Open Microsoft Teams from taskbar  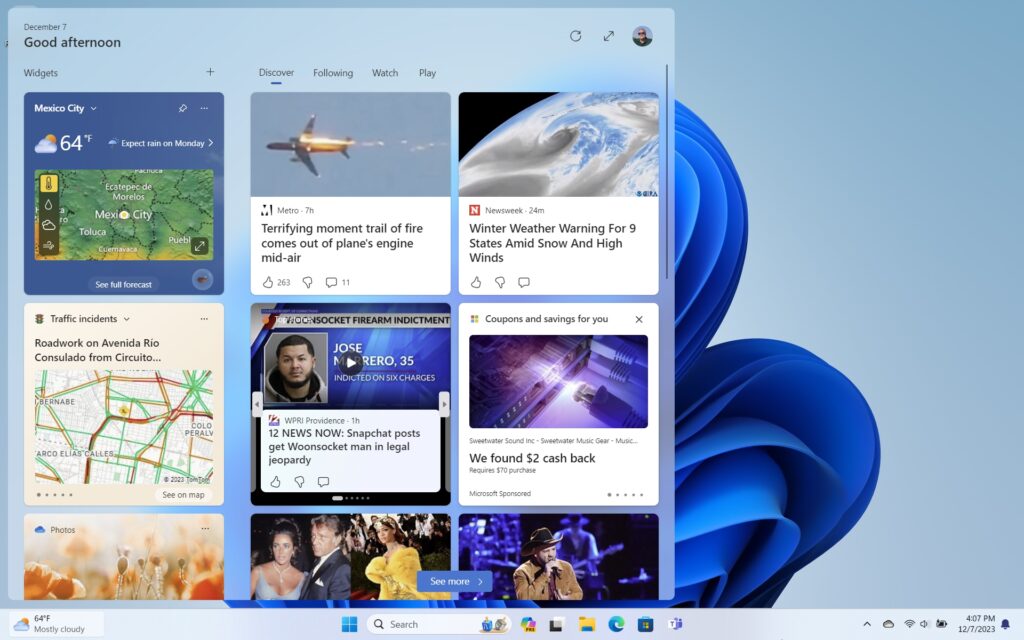(675, 624)
